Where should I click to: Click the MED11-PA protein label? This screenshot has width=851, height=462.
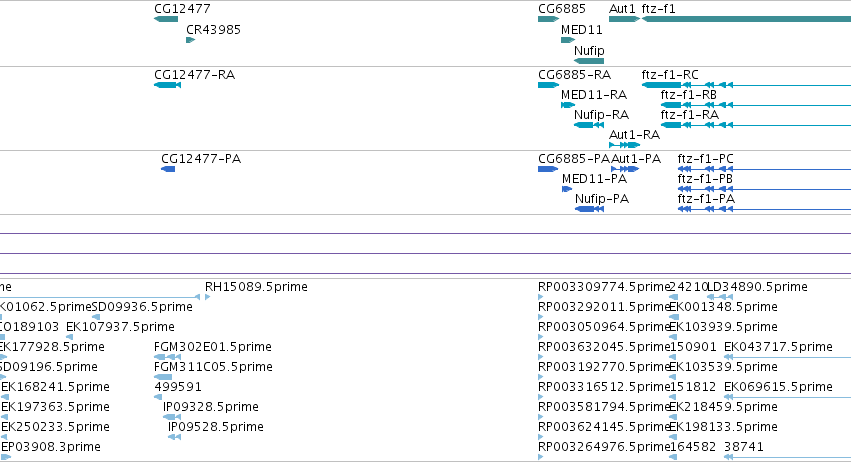coord(595,179)
